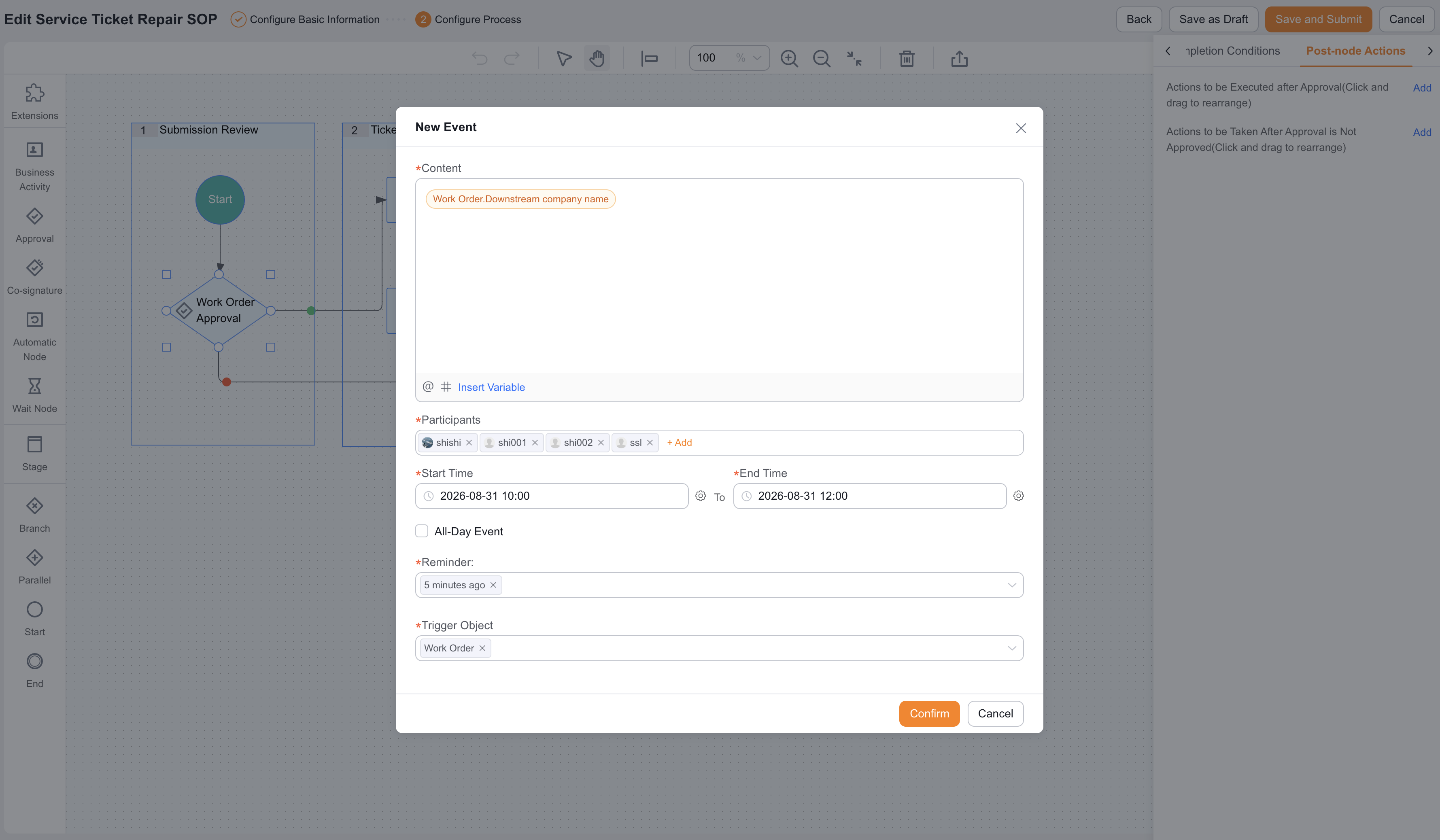Open End Time settings gear
1440x840 pixels.
(x=1018, y=496)
